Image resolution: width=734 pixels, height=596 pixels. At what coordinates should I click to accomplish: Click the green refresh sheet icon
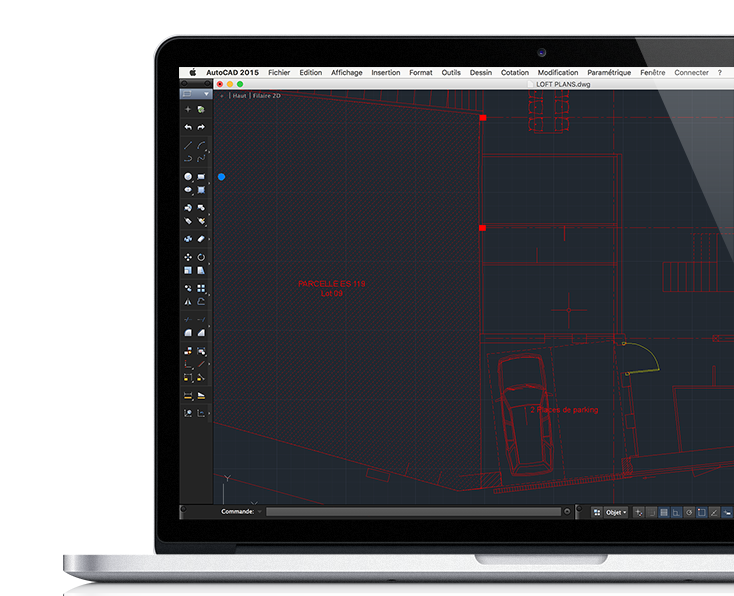point(201,109)
